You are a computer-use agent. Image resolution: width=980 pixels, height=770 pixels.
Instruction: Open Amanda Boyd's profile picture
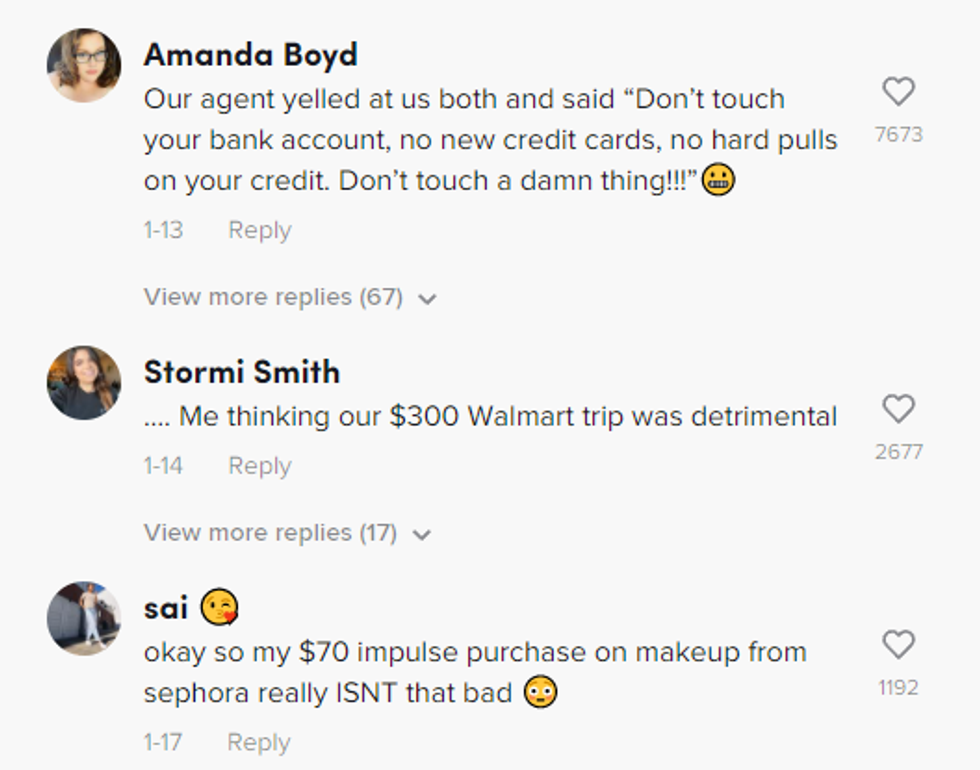pos(84,65)
